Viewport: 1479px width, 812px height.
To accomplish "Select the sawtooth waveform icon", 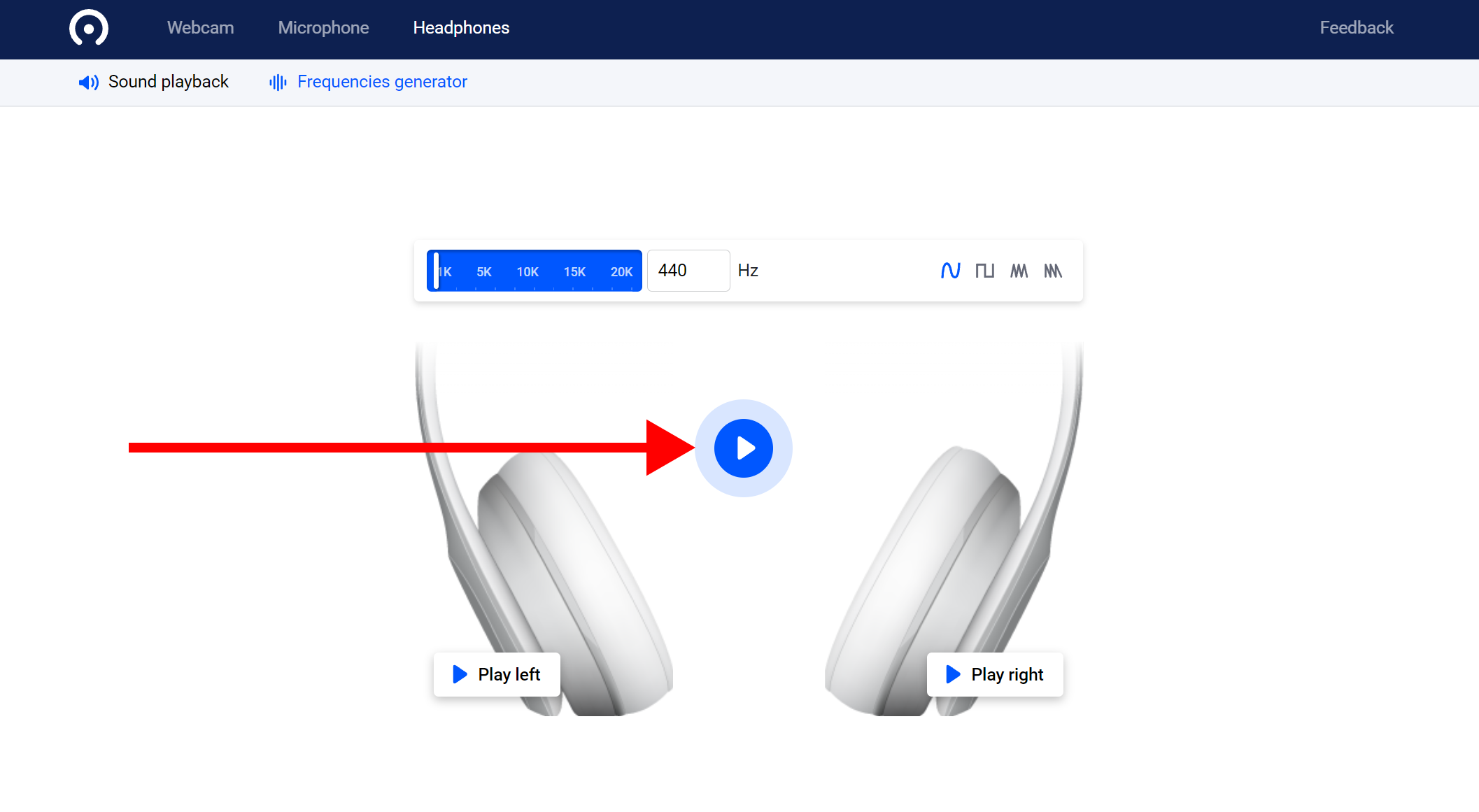I will click(1053, 271).
